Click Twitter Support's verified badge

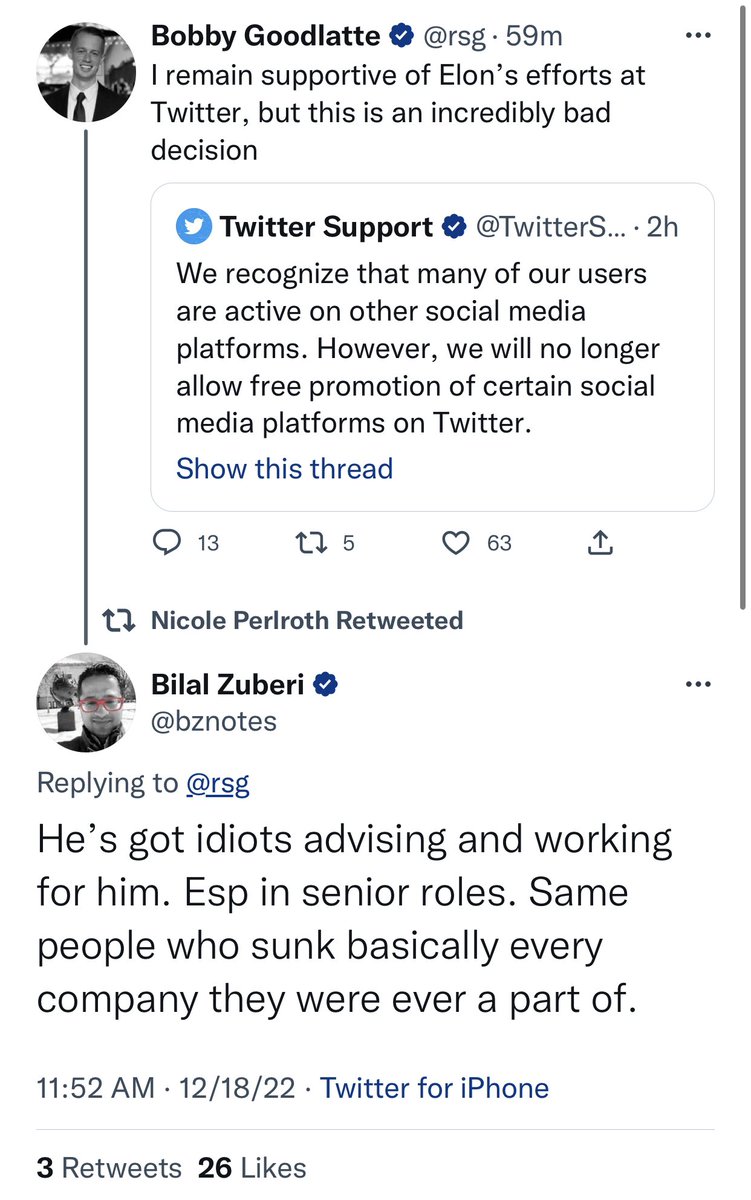pyautogui.click(x=454, y=227)
